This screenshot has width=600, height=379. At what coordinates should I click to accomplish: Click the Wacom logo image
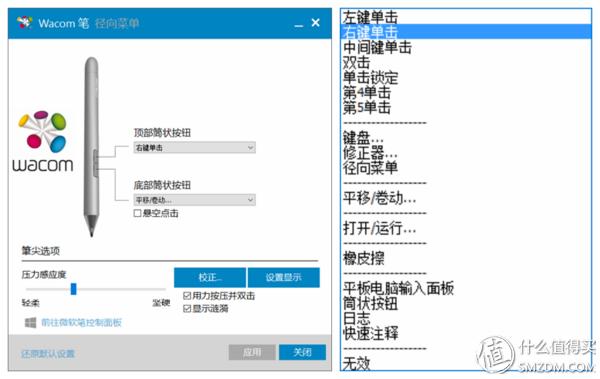[42, 141]
